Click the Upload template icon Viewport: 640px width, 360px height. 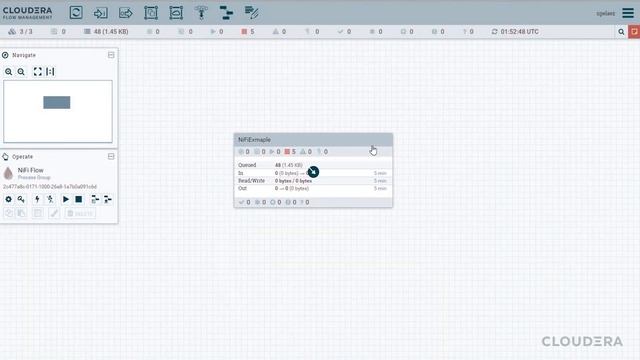click(x=108, y=199)
